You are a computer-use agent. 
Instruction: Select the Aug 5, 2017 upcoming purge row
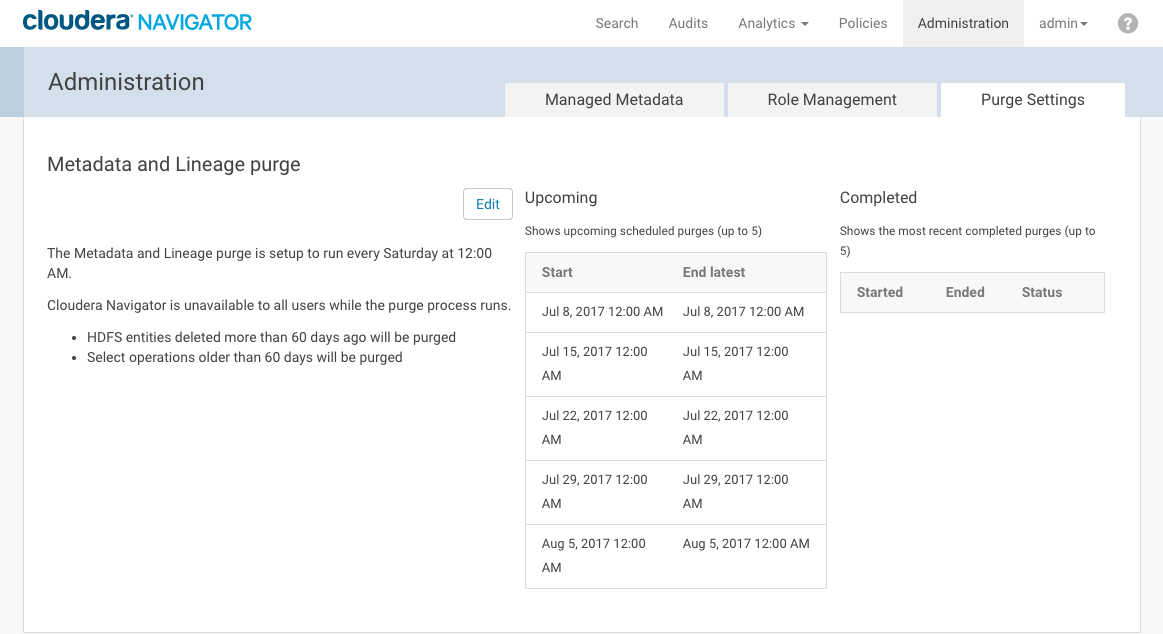point(675,556)
